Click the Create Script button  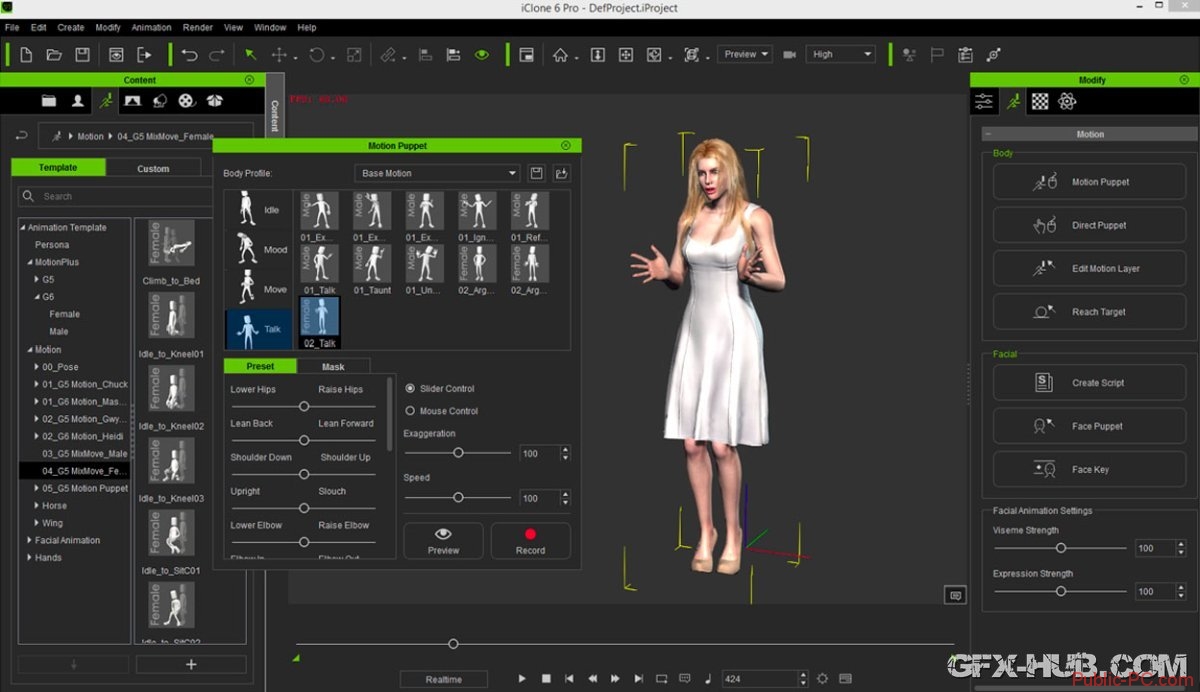pos(1089,383)
